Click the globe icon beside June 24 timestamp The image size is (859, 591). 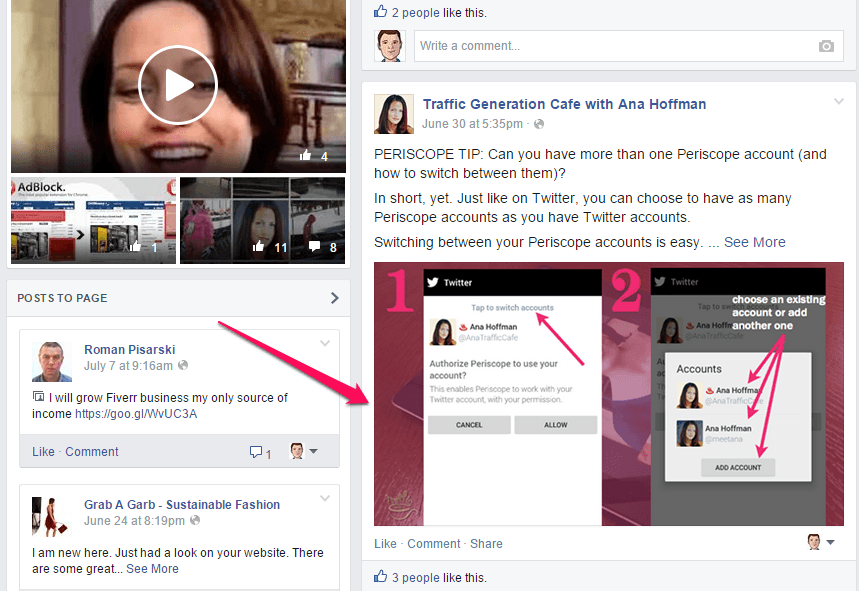(196, 521)
